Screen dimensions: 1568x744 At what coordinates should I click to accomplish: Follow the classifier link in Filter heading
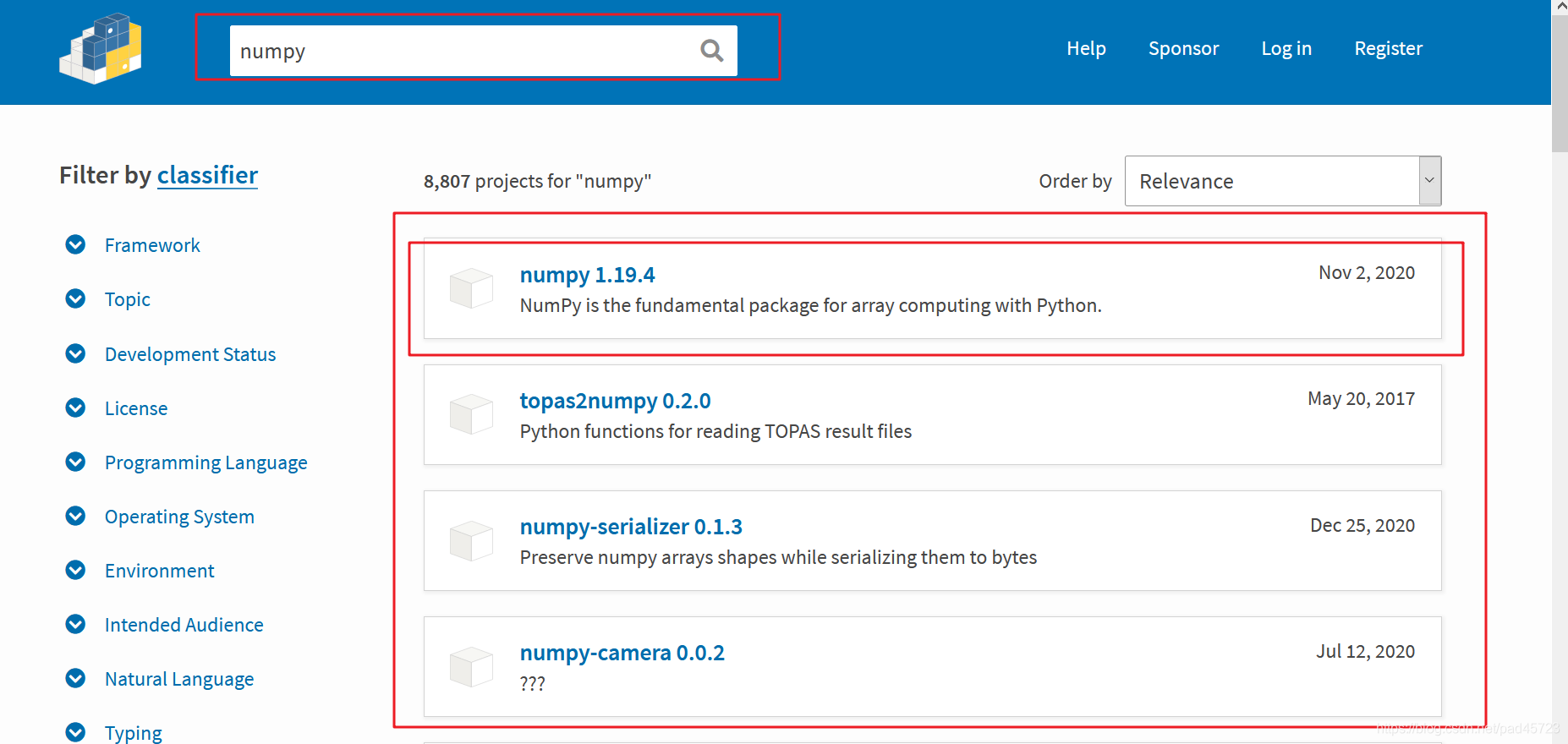[x=207, y=175]
